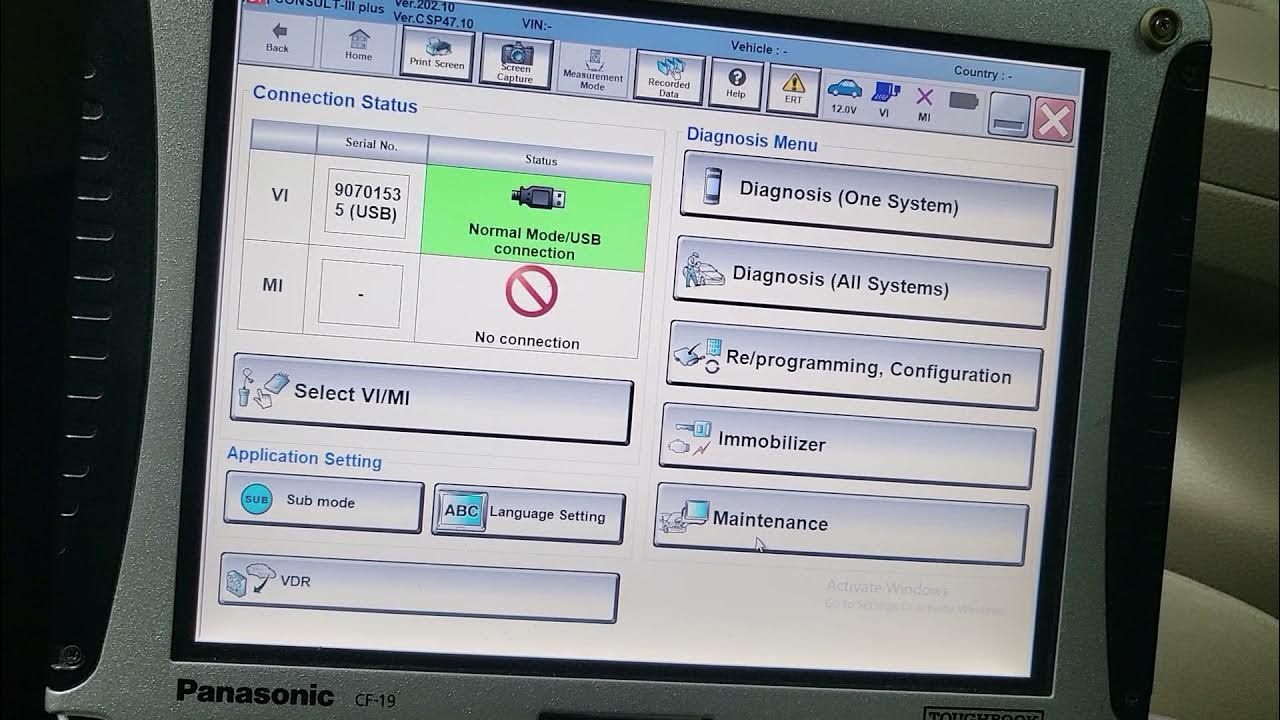Open Language Setting
1280x720 pixels.
(x=529, y=514)
